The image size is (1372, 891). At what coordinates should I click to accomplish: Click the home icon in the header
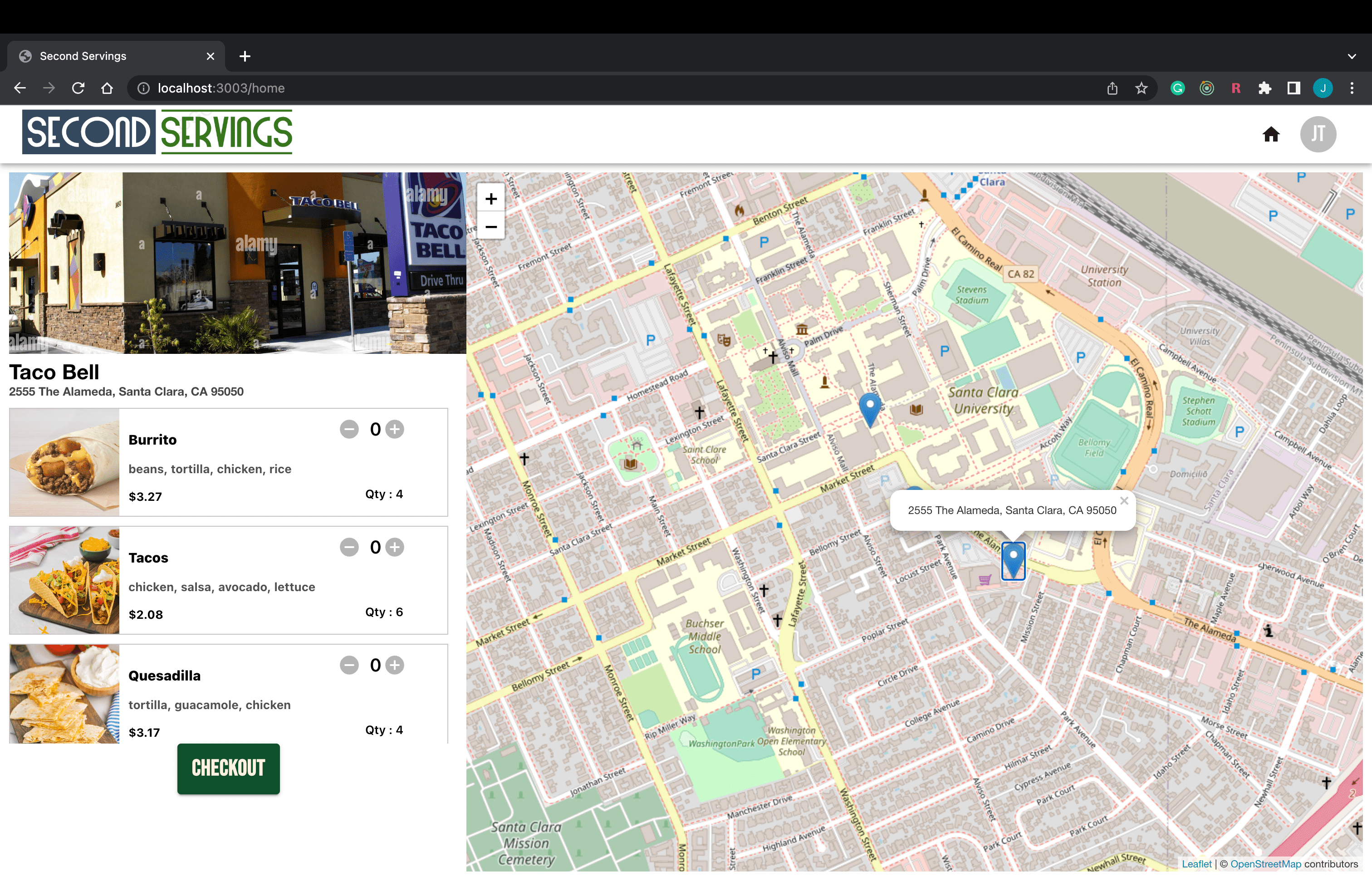point(1270,134)
